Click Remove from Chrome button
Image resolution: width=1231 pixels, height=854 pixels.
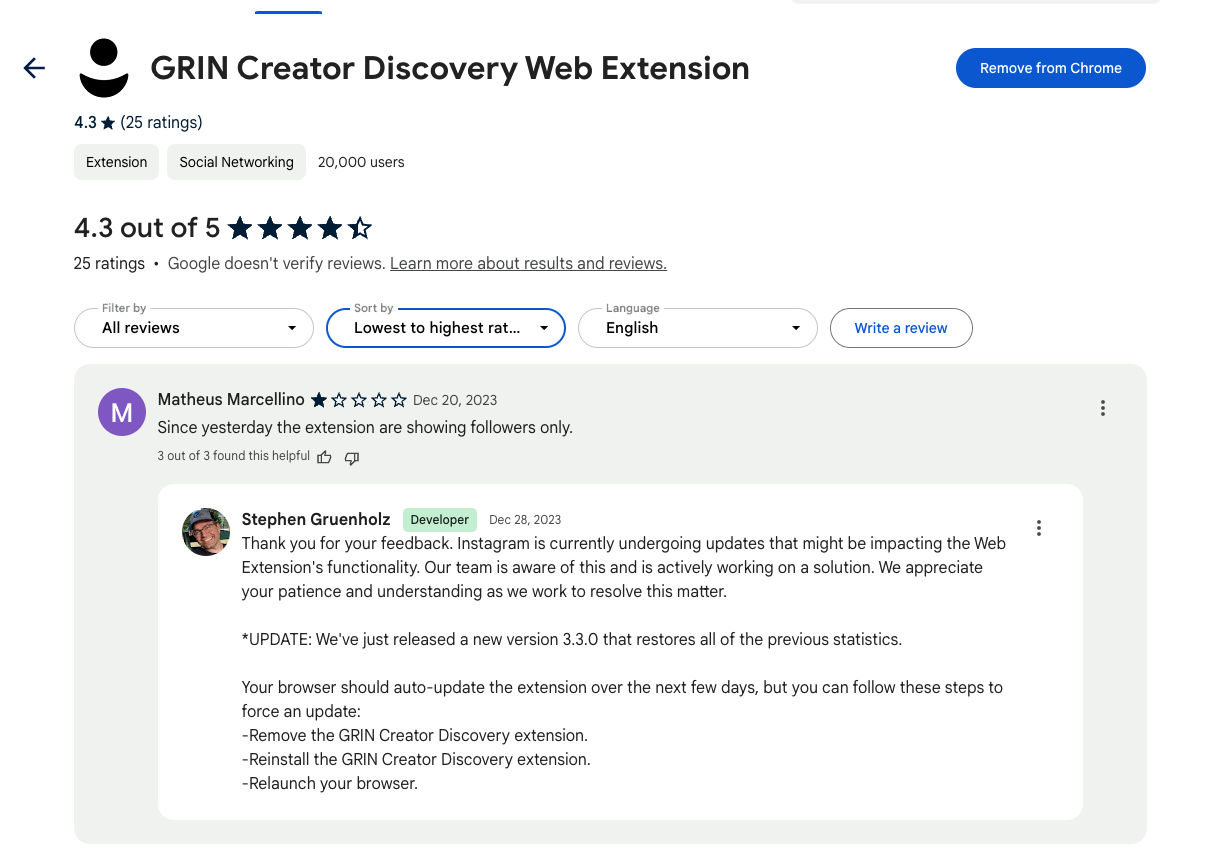(1050, 68)
